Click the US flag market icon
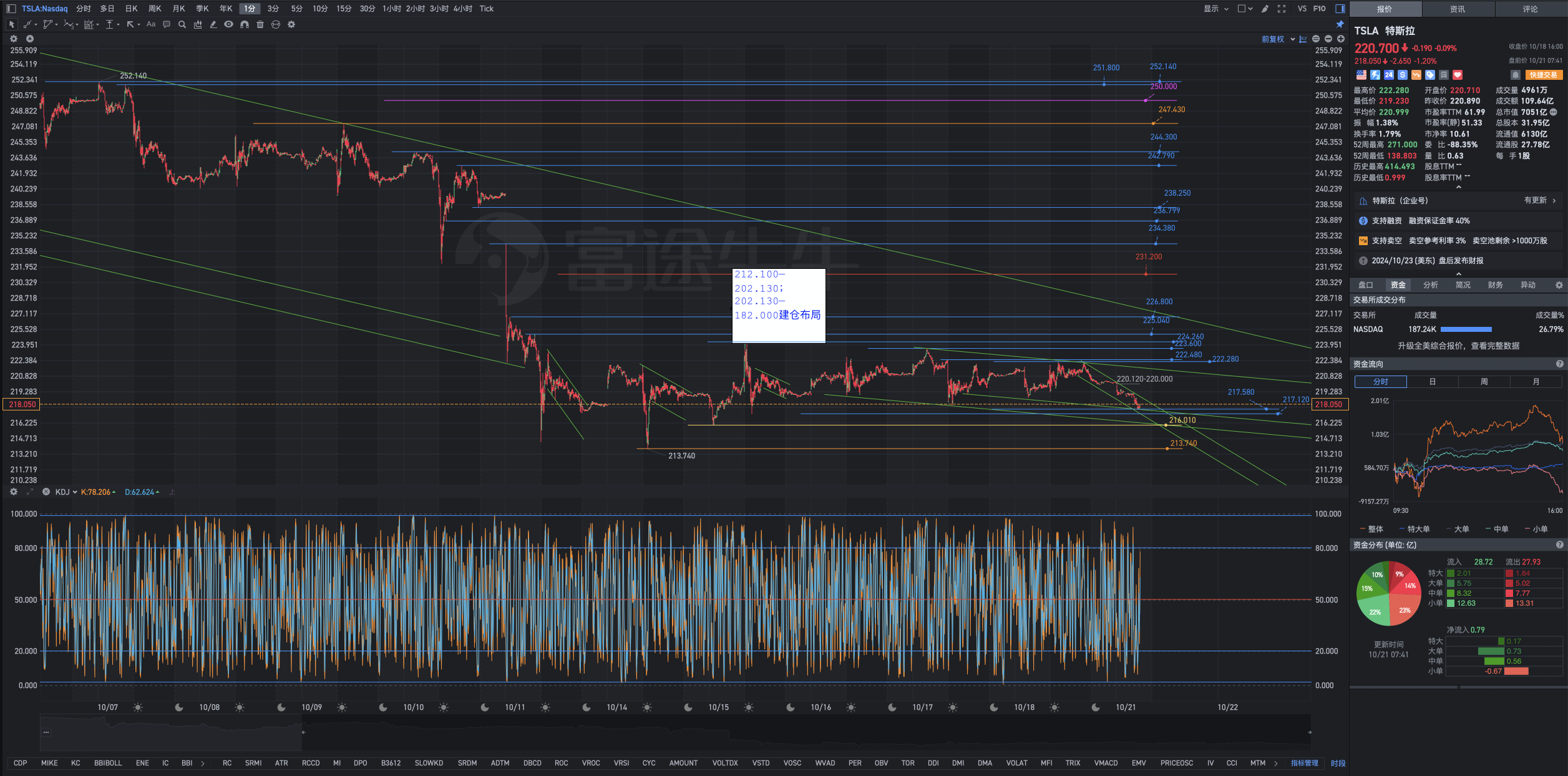The width and height of the screenshot is (1568, 776). tap(1361, 75)
